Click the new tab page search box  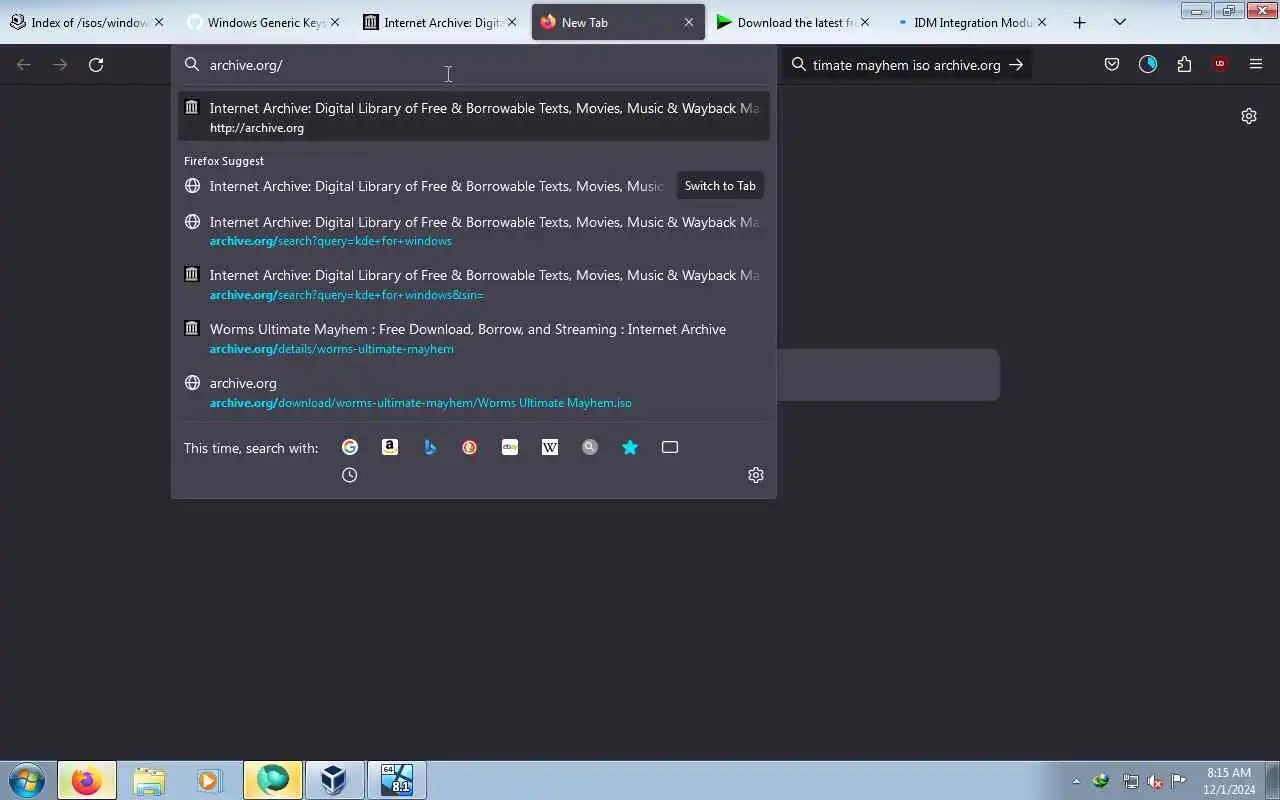tap(888, 375)
